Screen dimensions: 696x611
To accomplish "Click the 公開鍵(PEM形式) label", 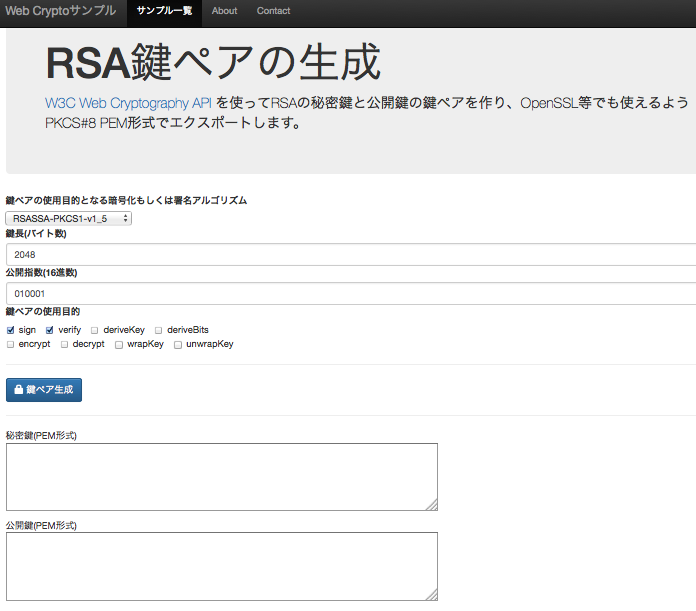I will [41, 526].
